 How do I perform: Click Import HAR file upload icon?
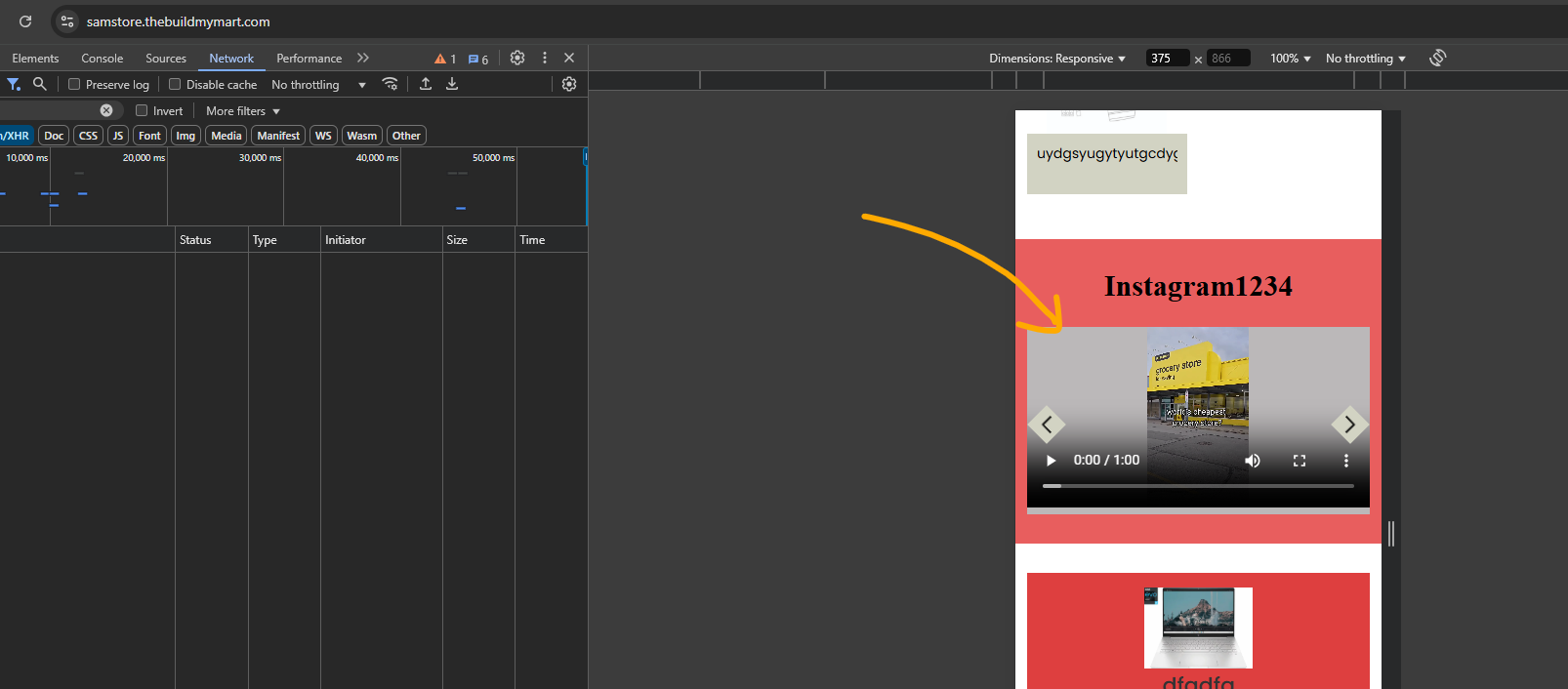(x=426, y=84)
